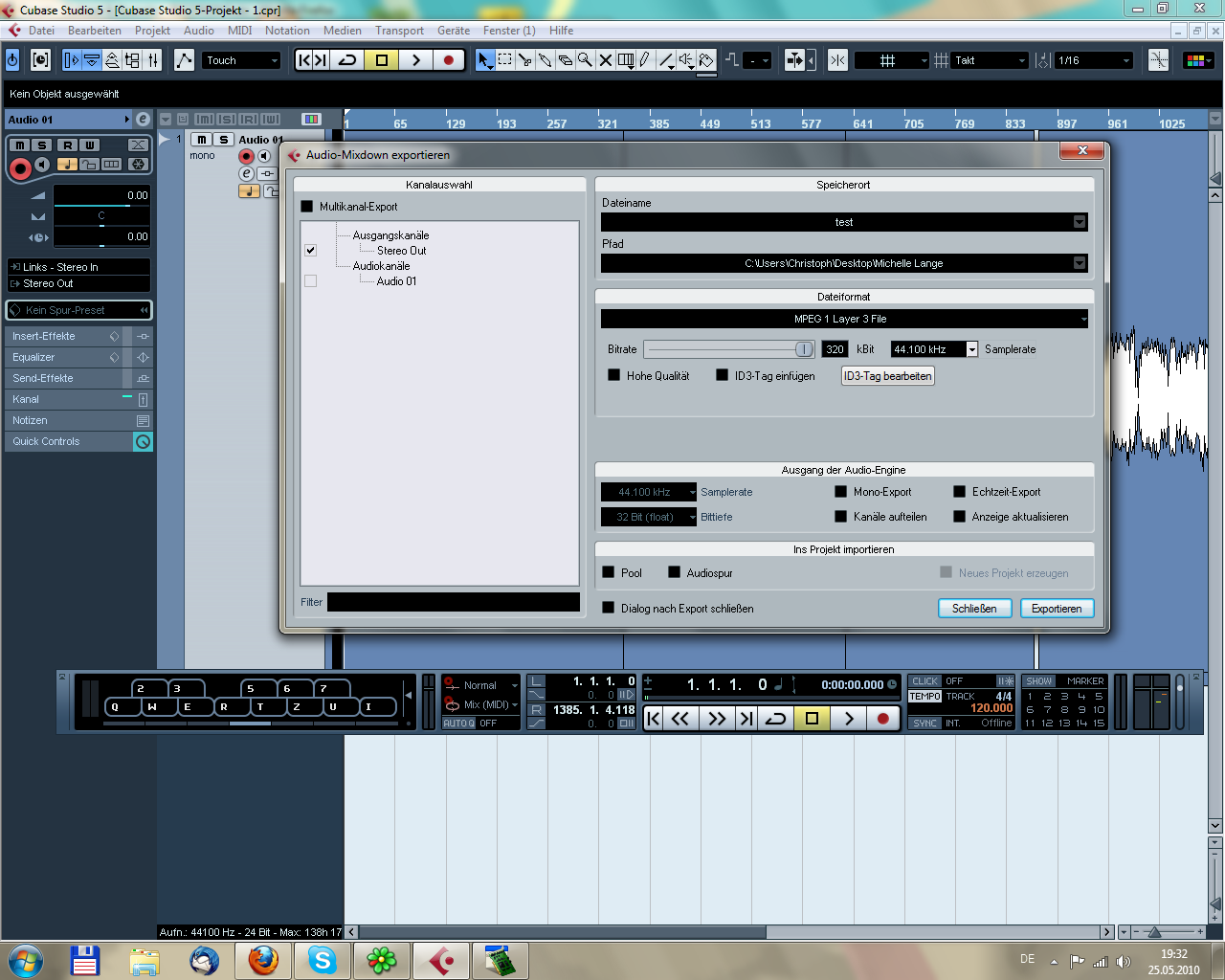Uncheck the Stereo Out channel
The width and height of the screenshot is (1225, 980).
[310, 250]
